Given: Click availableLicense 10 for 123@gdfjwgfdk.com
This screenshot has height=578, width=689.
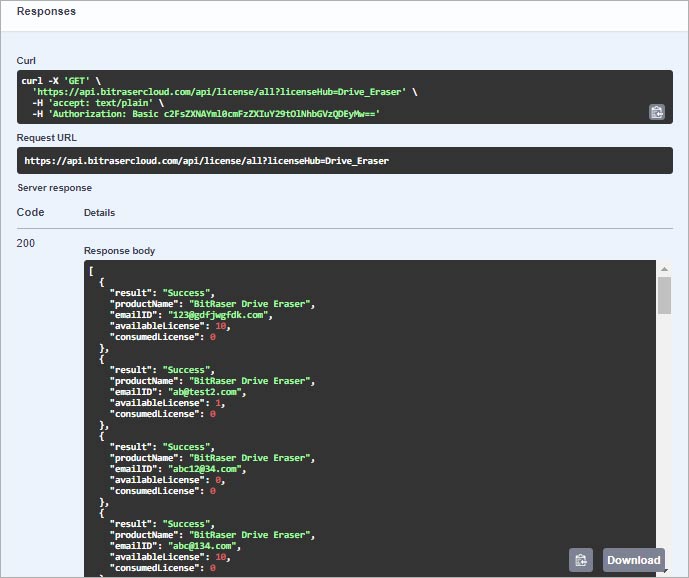Looking at the screenshot, I should pos(221,326).
